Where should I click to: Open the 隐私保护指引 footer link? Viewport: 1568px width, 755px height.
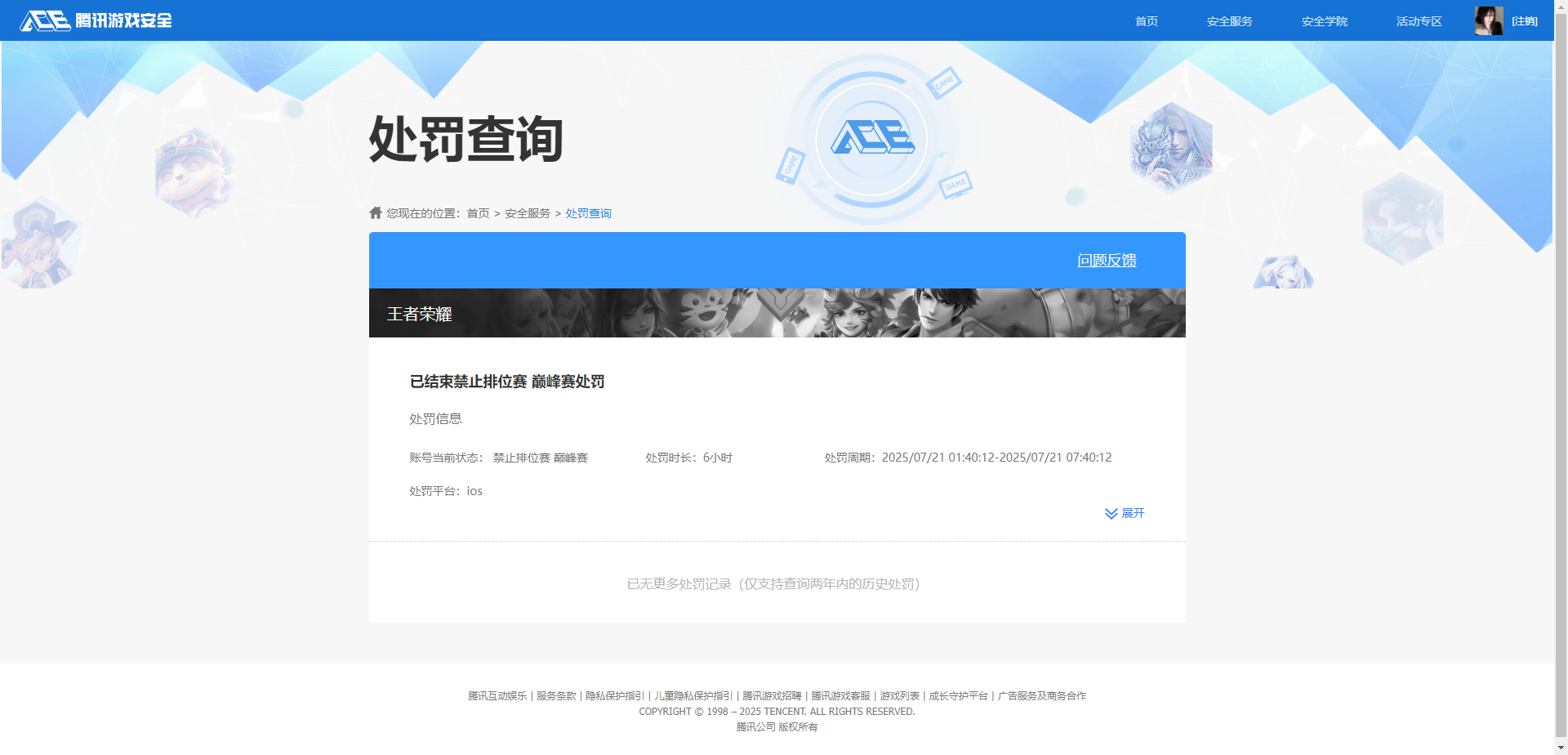pos(614,695)
